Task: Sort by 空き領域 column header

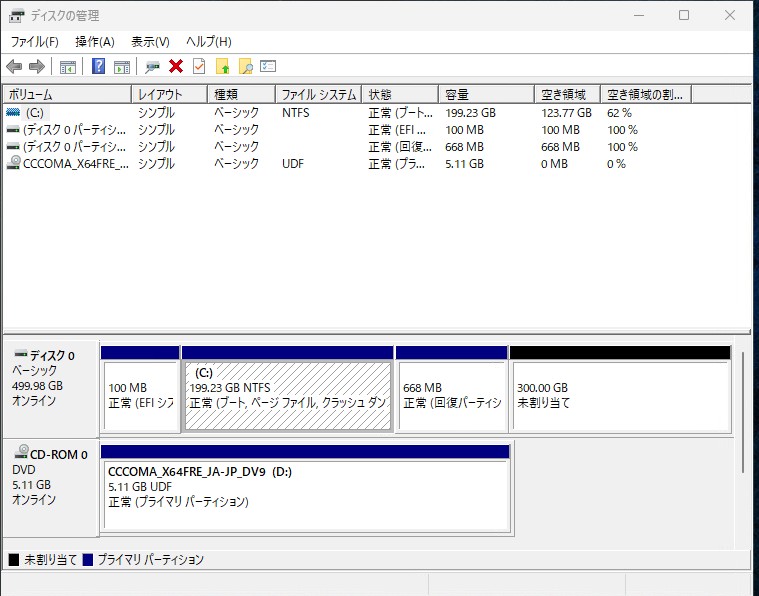Action: (567, 94)
